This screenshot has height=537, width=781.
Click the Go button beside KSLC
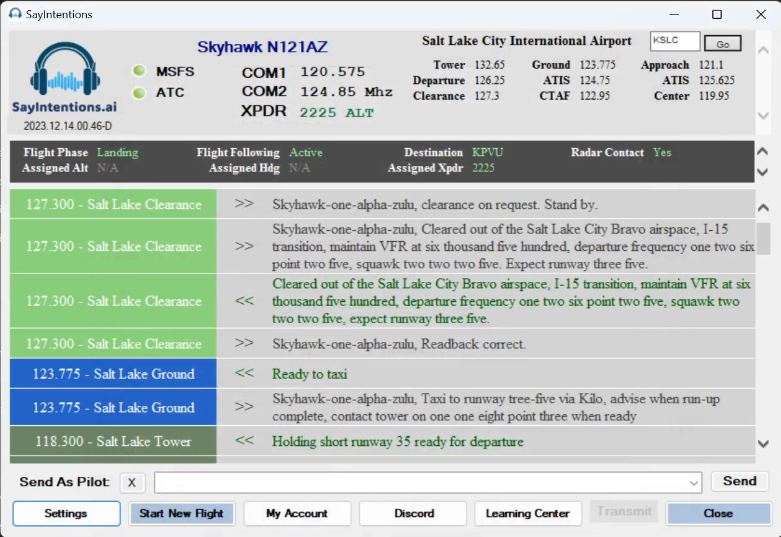pyautogui.click(x=722, y=44)
